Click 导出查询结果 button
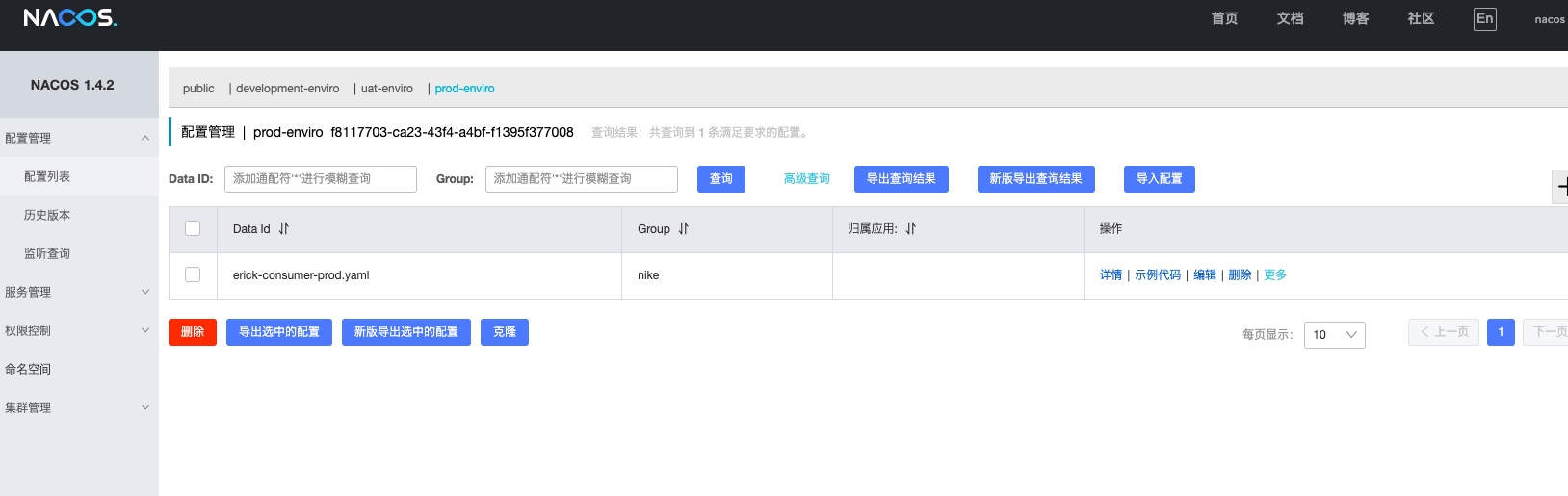 (x=902, y=179)
